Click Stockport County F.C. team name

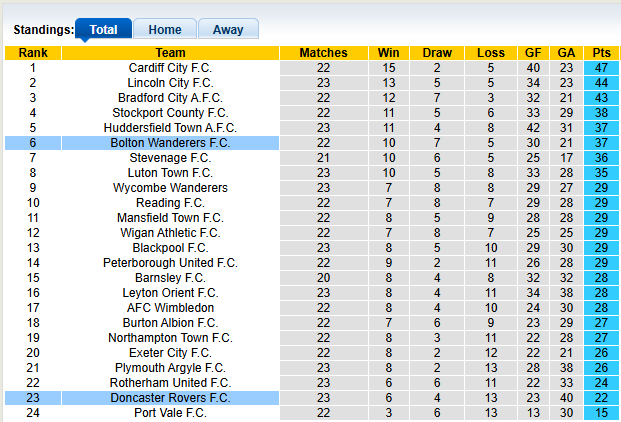coord(170,113)
